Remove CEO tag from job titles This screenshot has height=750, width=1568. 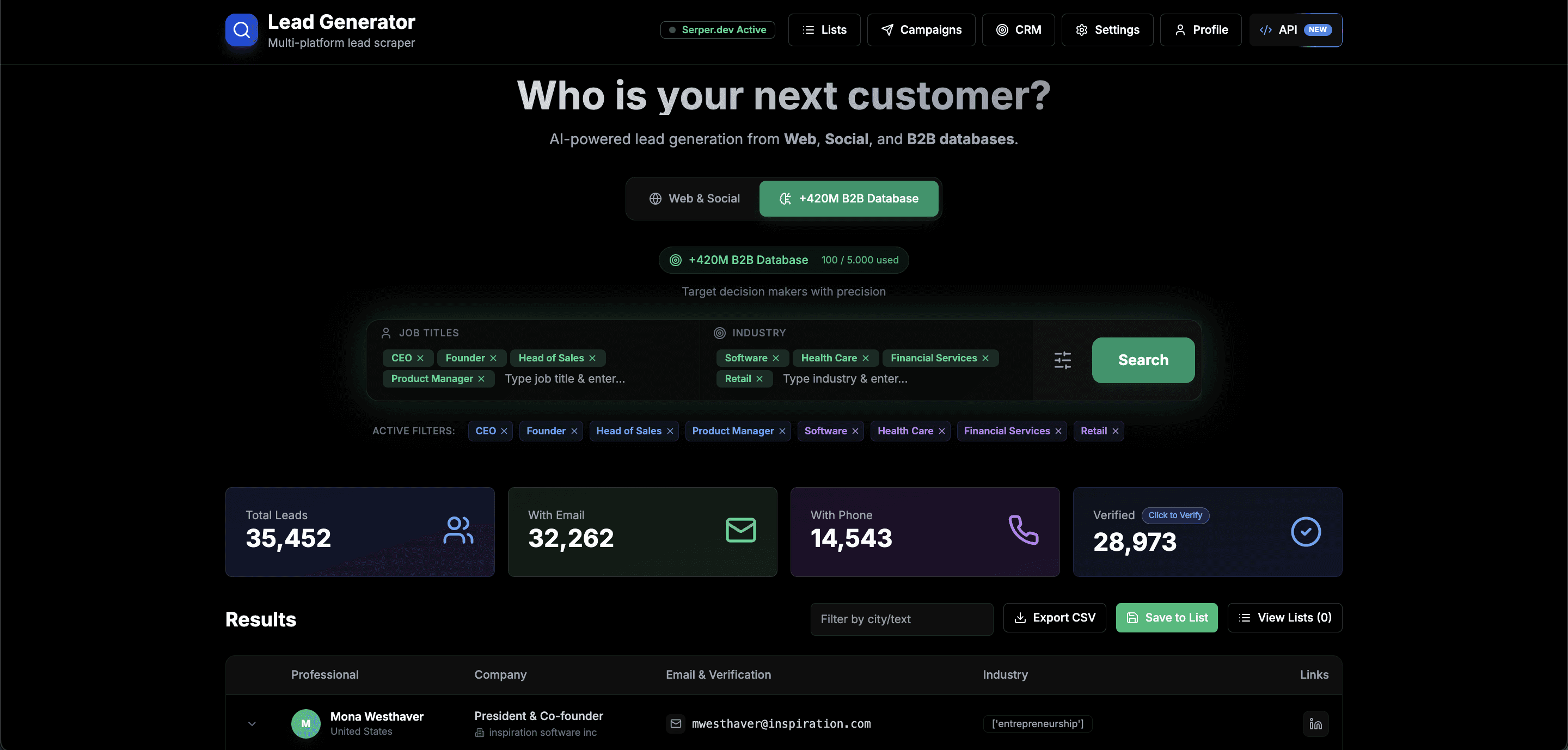point(420,358)
